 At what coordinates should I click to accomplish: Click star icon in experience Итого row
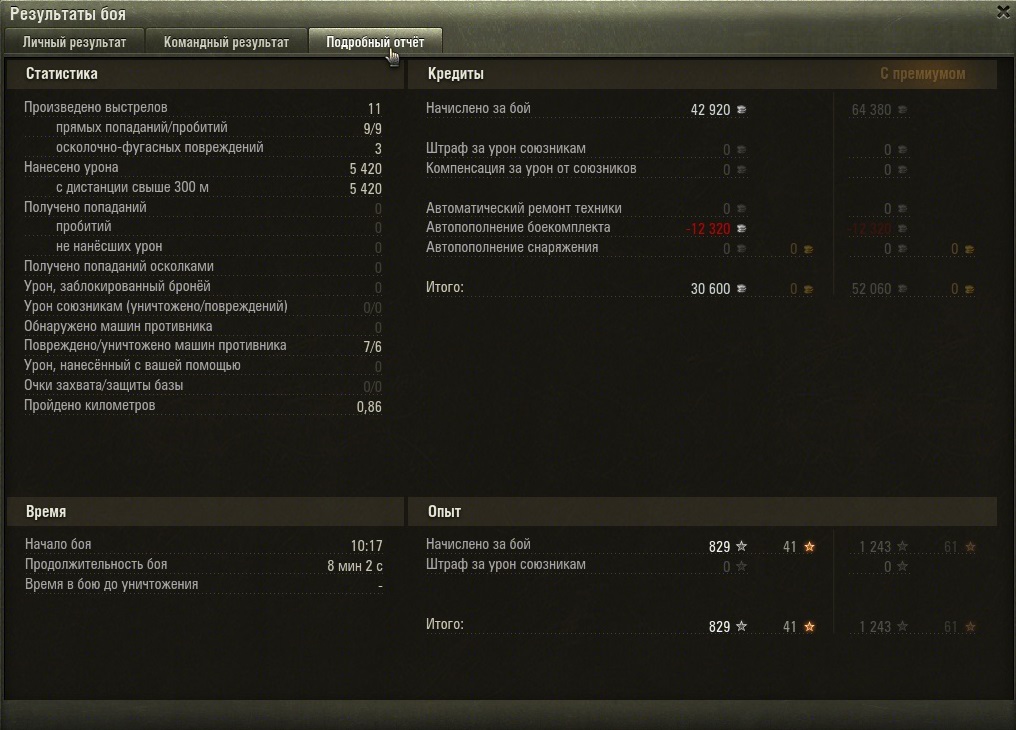point(742,626)
